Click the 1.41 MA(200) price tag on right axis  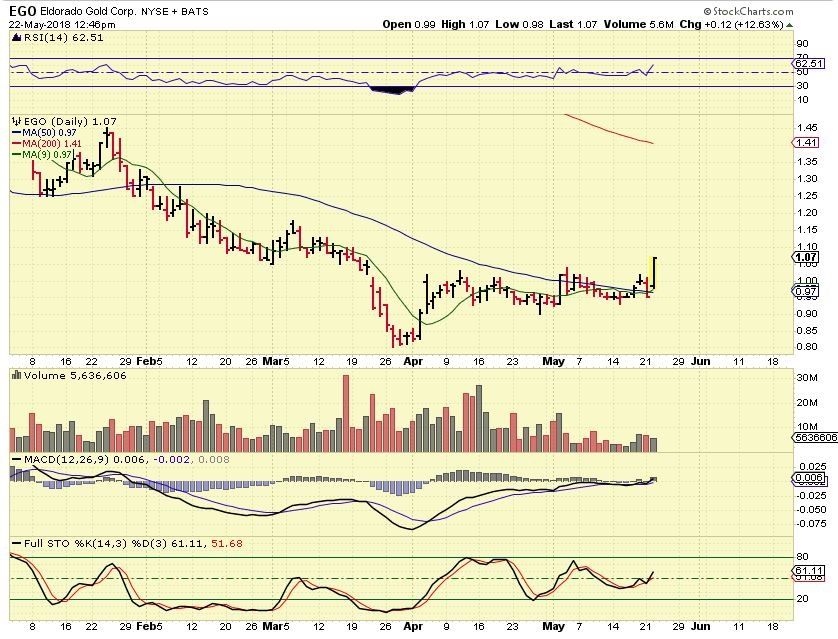point(805,144)
